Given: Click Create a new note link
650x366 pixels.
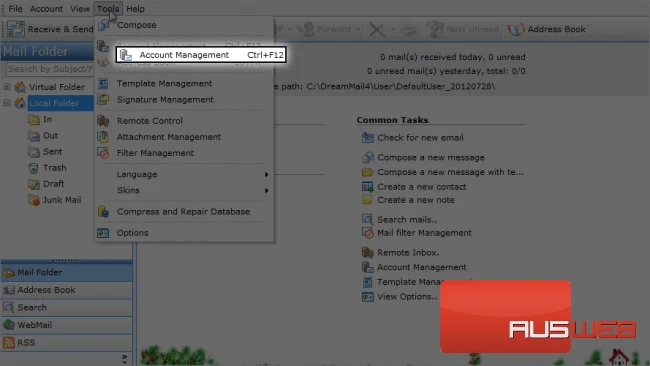Looking at the screenshot, I should (416, 200).
